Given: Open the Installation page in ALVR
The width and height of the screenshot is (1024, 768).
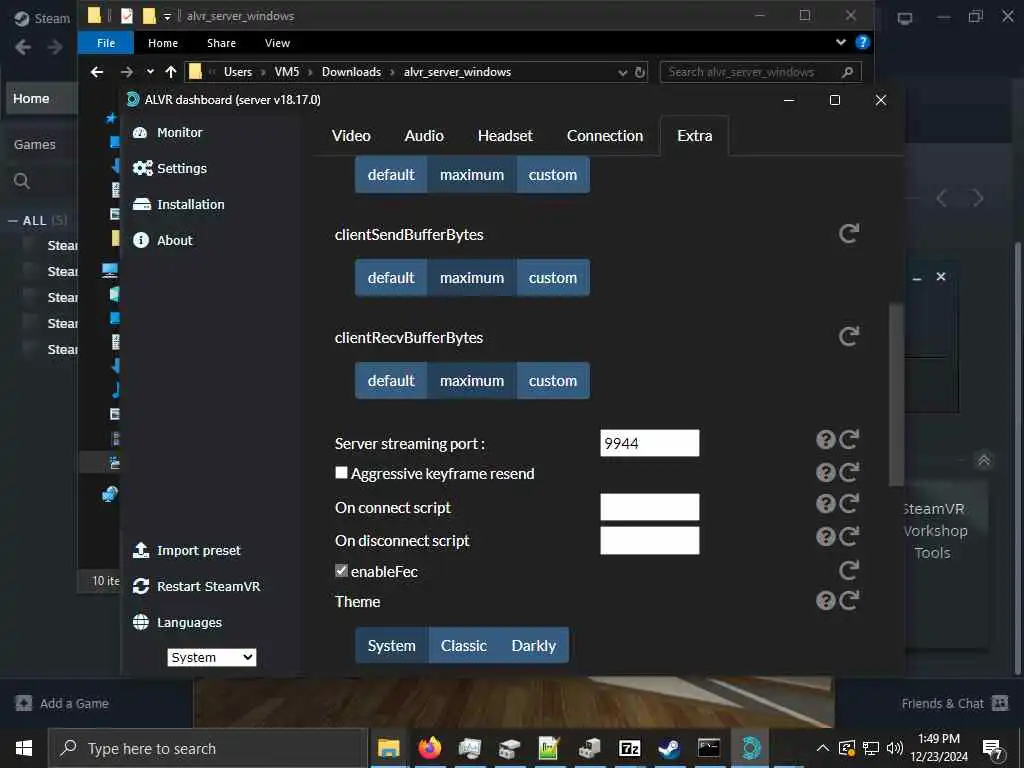Looking at the screenshot, I should click(x=178, y=204).
